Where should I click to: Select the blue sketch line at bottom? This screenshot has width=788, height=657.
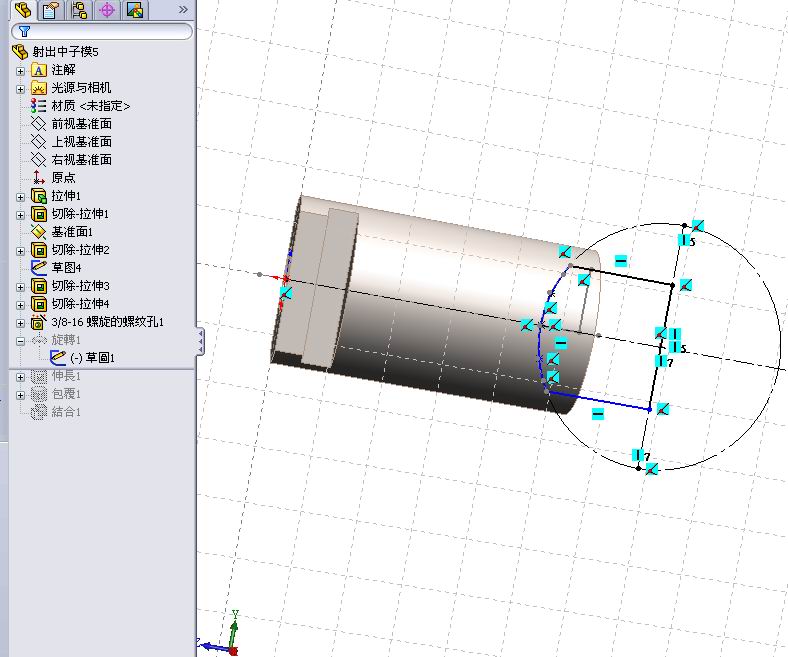[x=598, y=401]
